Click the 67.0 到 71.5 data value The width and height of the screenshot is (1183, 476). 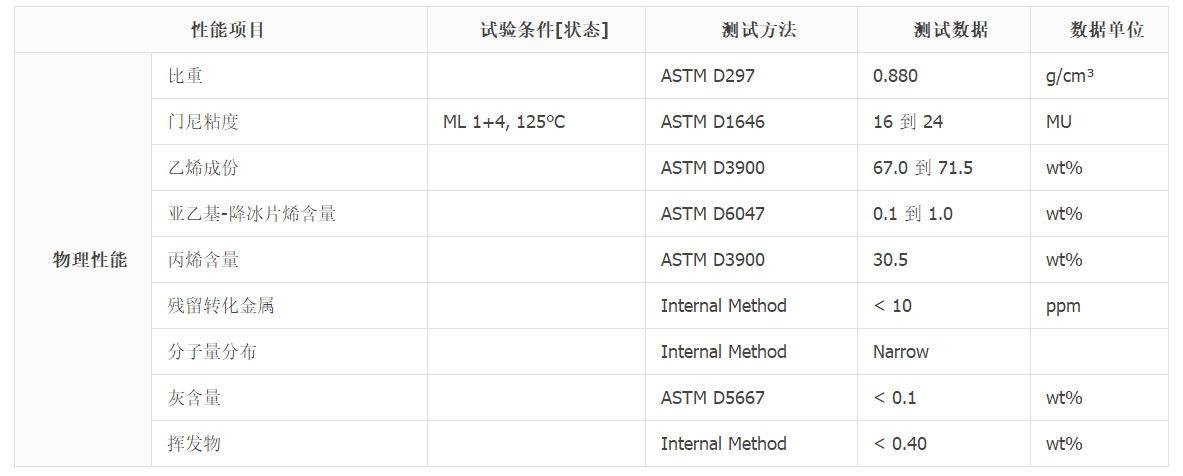pyautogui.click(x=922, y=167)
